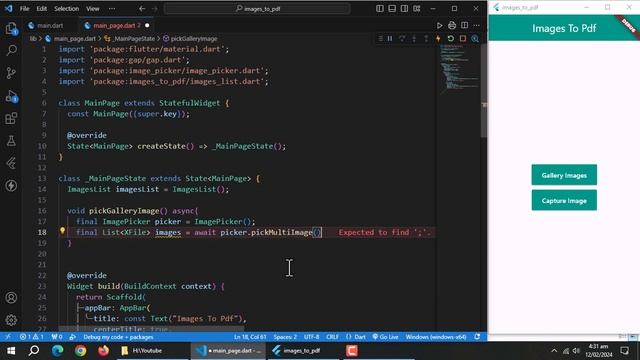Image resolution: width=640 pixels, height=360 pixels.
Task: Go back using the navigation arrow
Action: 142,9
